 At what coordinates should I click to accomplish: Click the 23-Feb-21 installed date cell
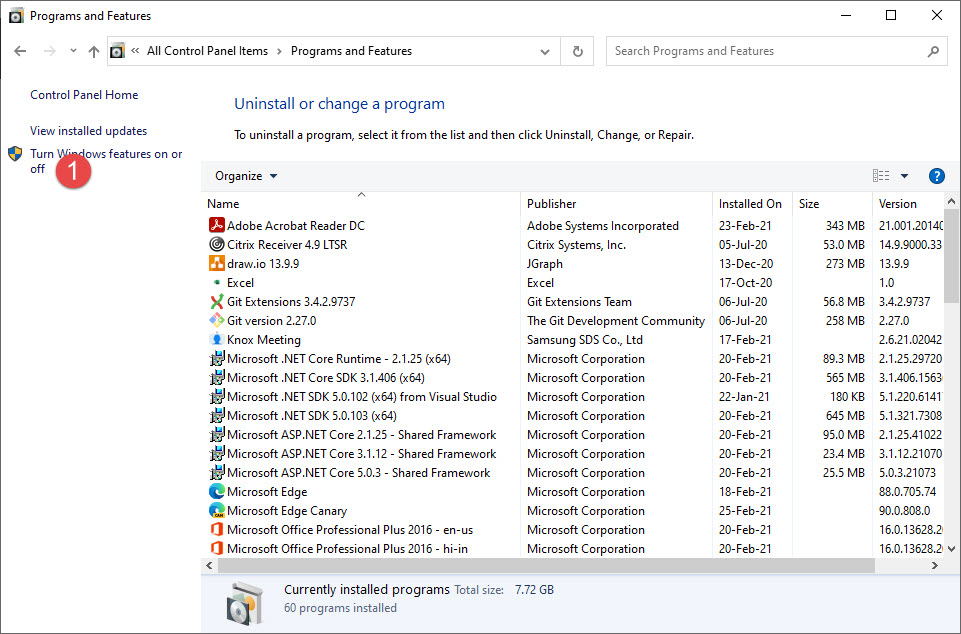tap(745, 225)
